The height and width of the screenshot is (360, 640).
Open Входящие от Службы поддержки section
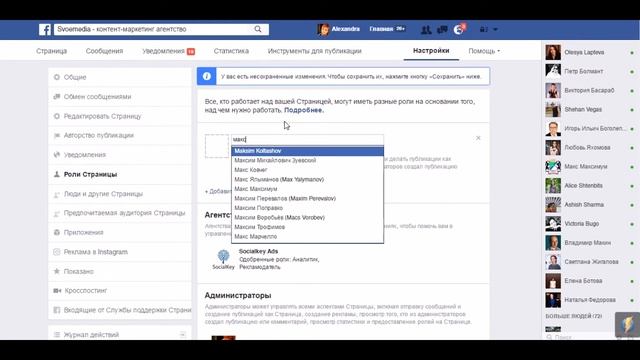click(x=120, y=310)
